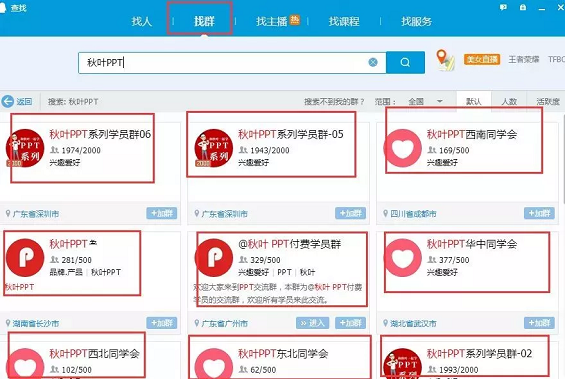This screenshot has height=379, width=565.
Task: Open the P avatar of @秋叶 PPT付费学员群
Action: 214,258
